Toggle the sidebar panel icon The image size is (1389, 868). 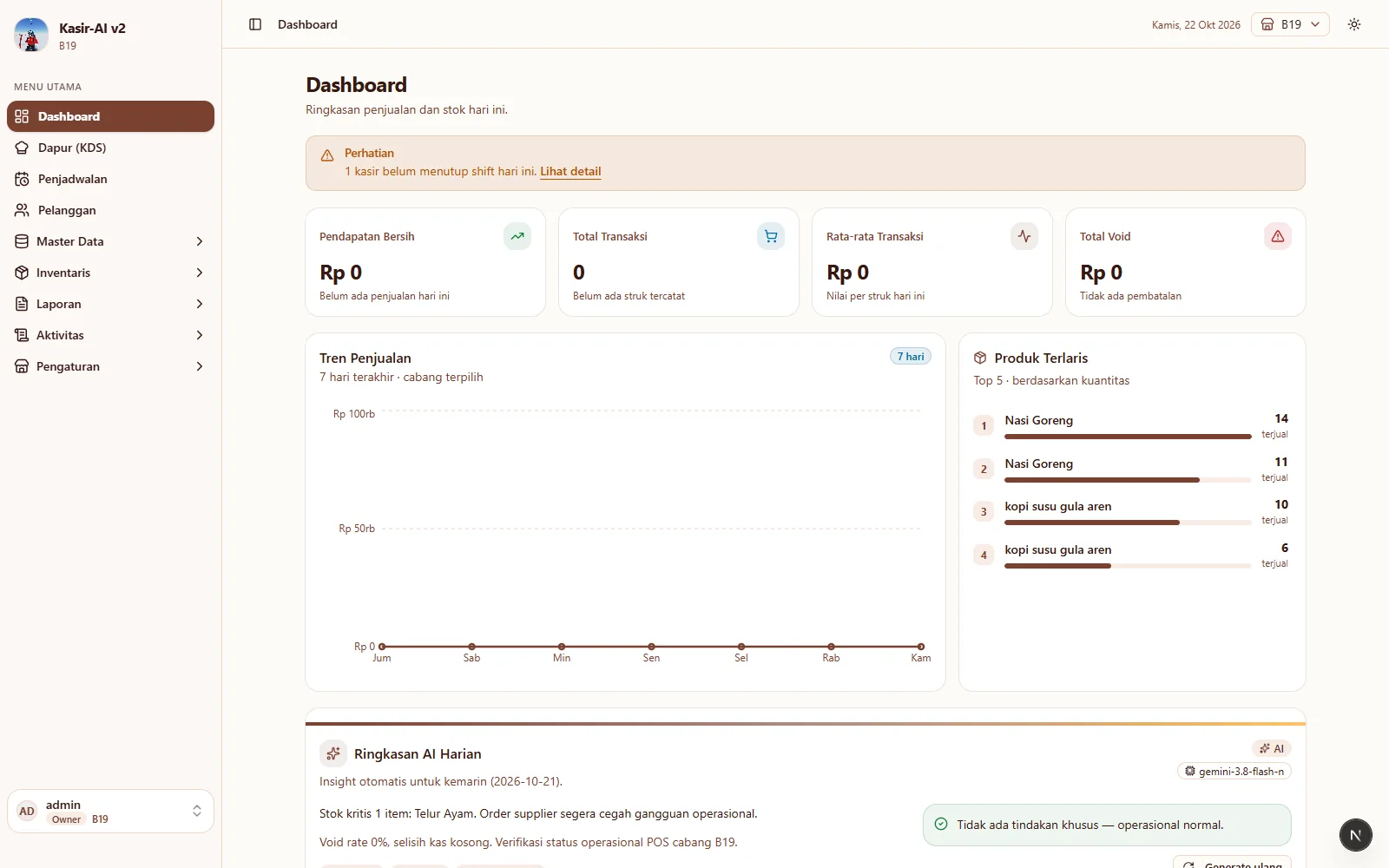(x=255, y=24)
